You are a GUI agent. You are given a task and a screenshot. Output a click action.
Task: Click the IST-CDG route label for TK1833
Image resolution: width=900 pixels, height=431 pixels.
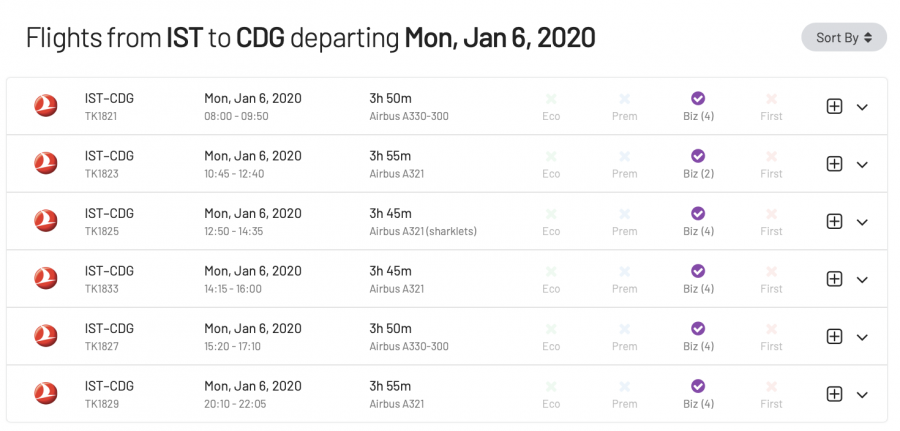coord(109,271)
